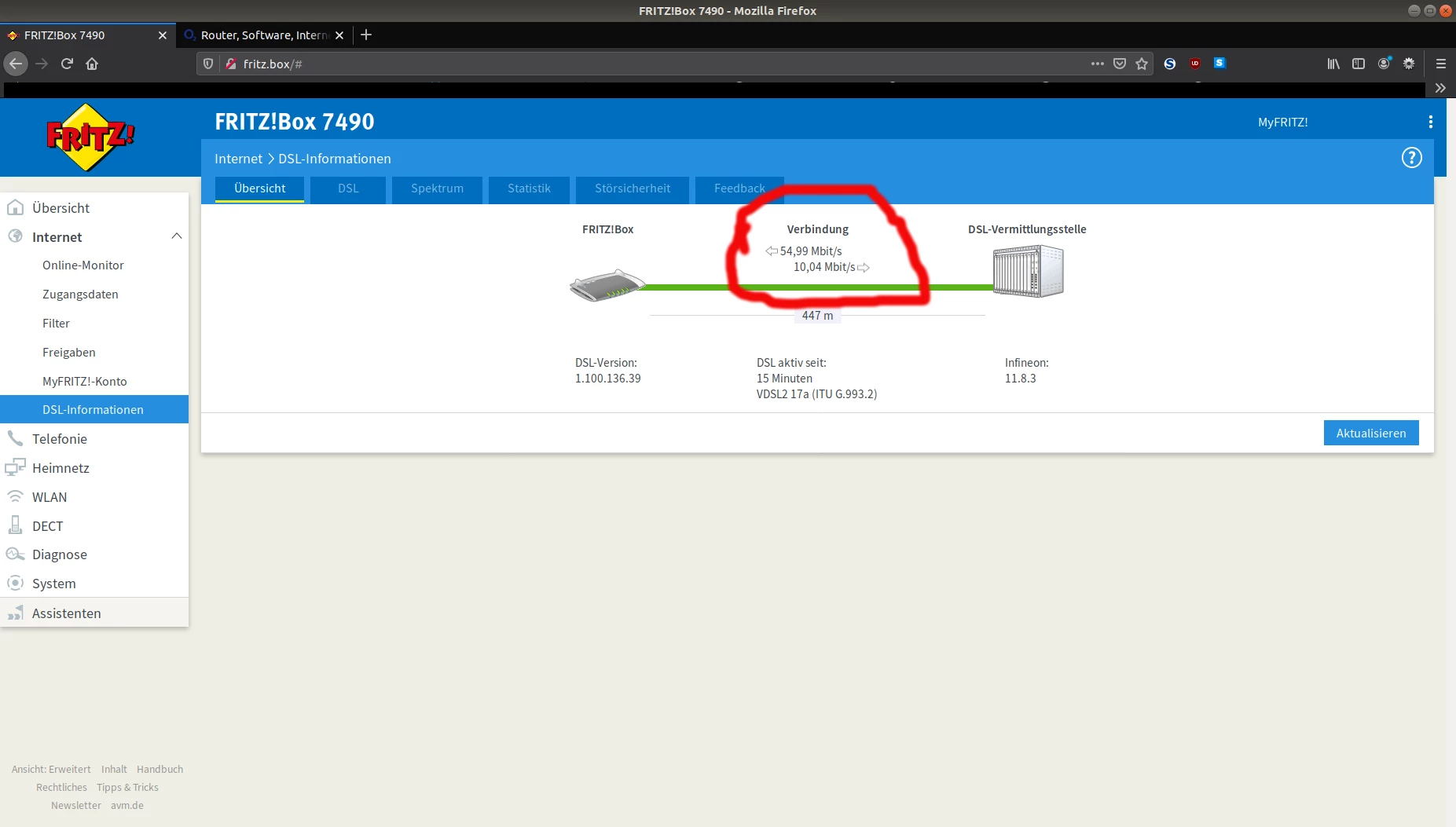Open Zugangsdaten menu entry
1456x827 pixels.
coord(94,295)
